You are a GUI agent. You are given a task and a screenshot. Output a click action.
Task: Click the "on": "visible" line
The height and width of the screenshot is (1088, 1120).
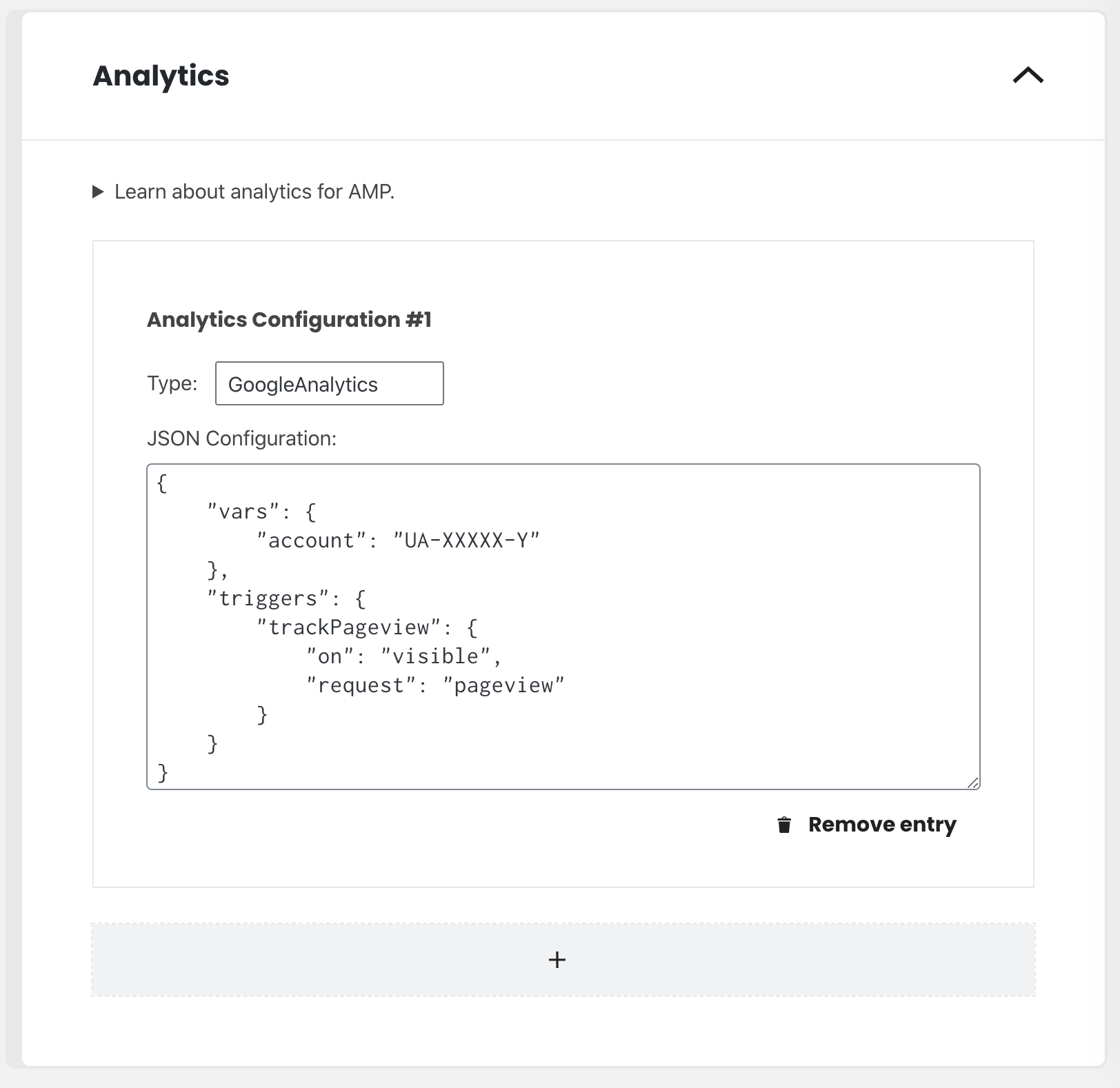coord(403,656)
